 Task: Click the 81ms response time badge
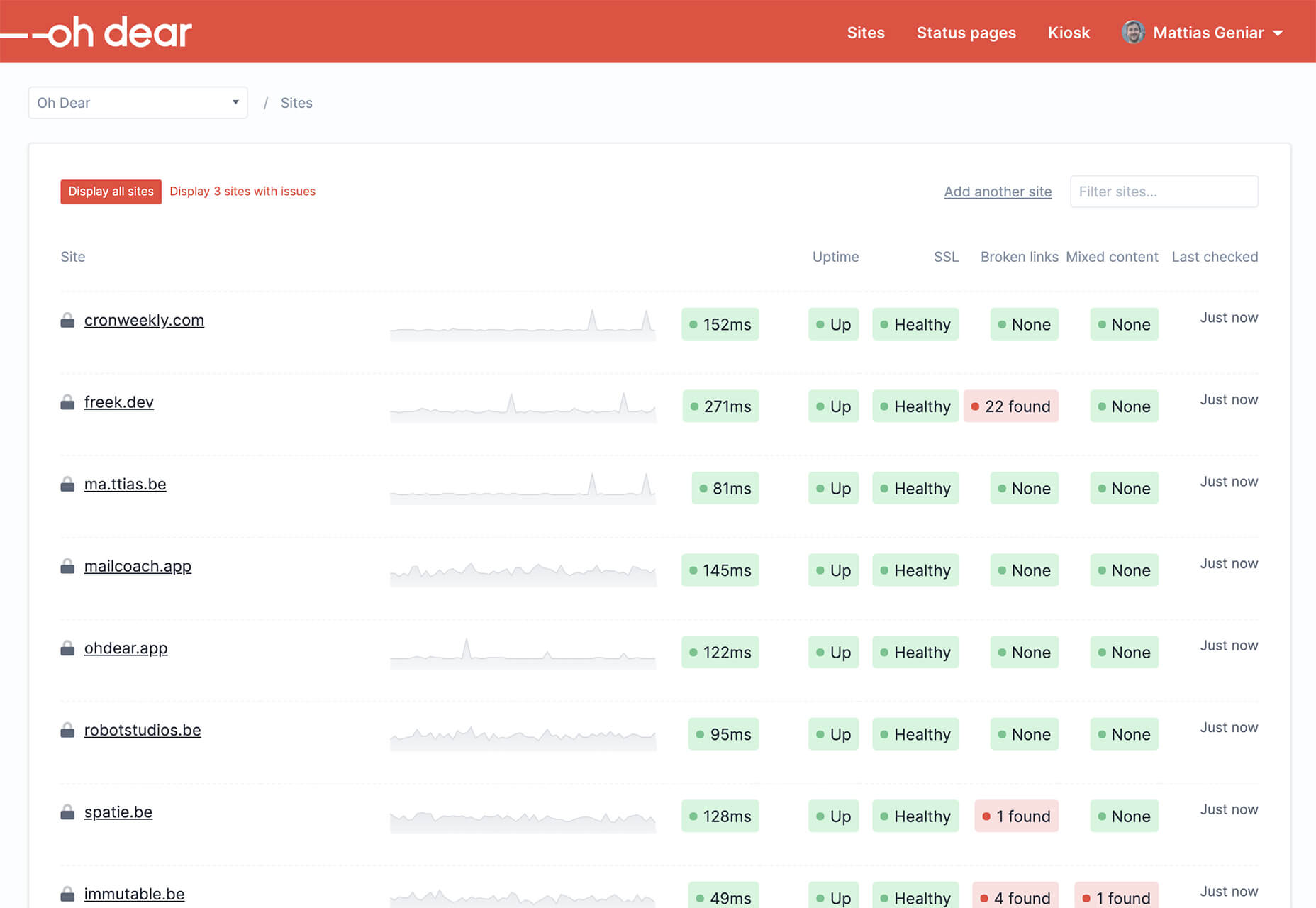pyautogui.click(x=725, y=489)
